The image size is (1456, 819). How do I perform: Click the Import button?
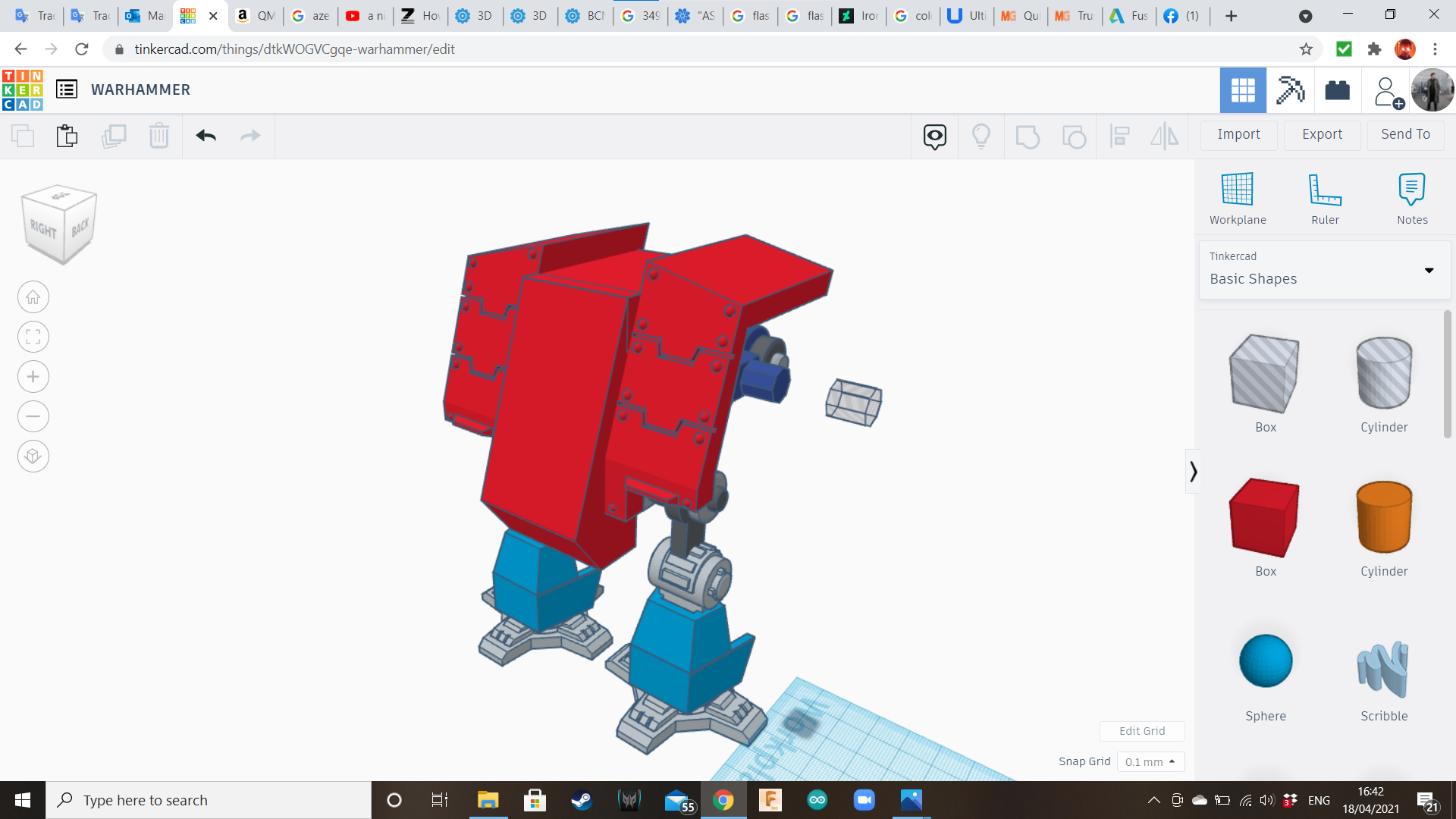1238,134
